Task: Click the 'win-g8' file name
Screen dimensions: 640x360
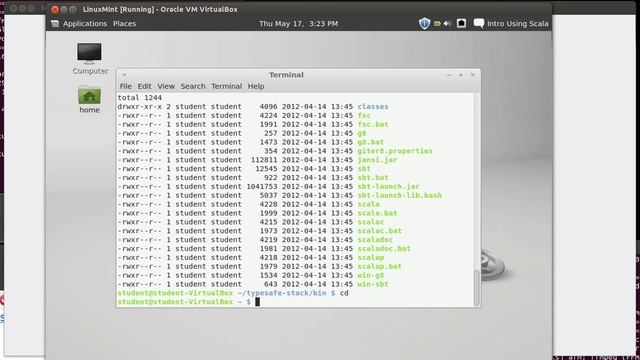Action: (371, 276)
